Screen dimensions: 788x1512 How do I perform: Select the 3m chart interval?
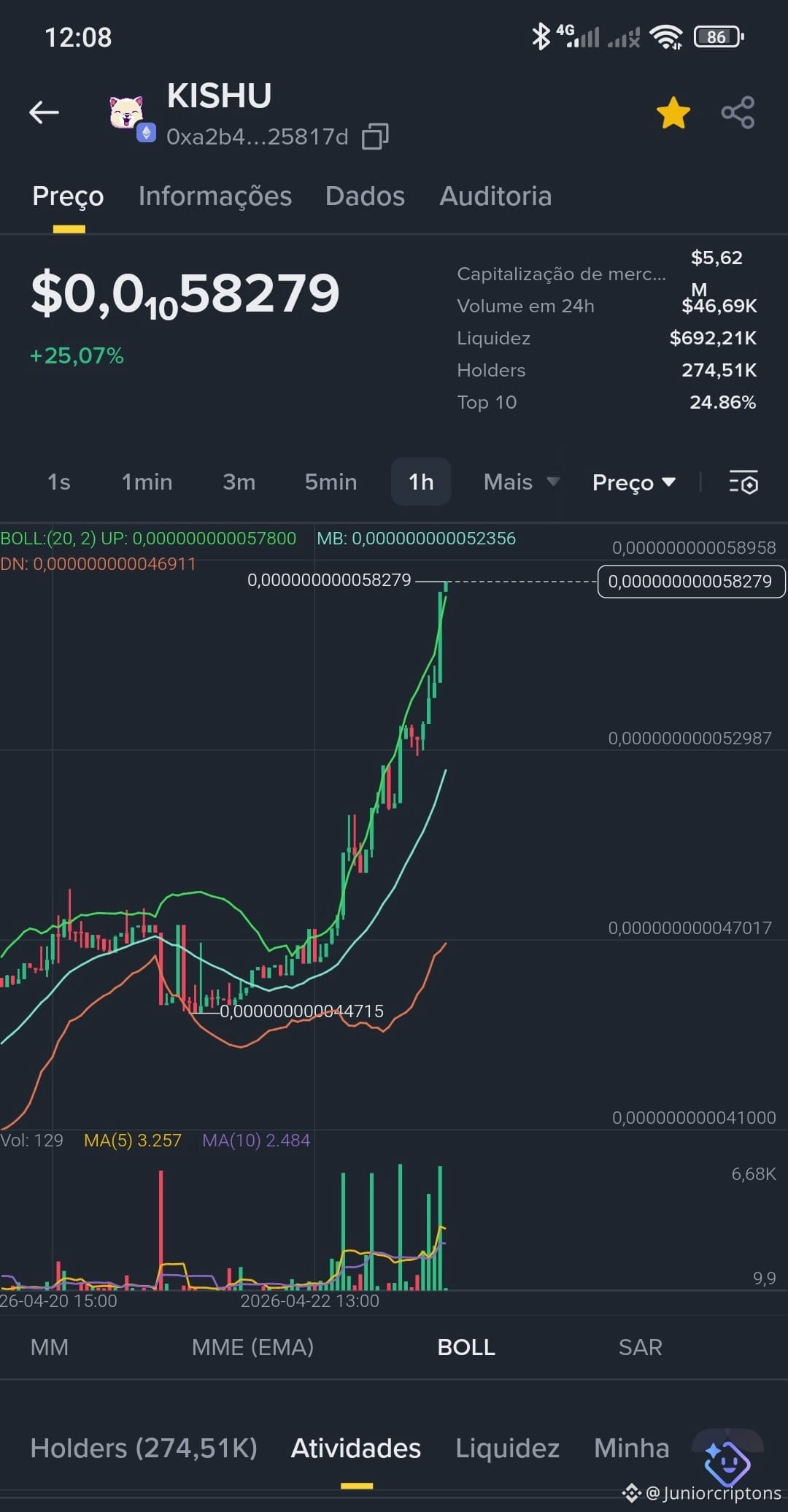(x=239, y=482)
